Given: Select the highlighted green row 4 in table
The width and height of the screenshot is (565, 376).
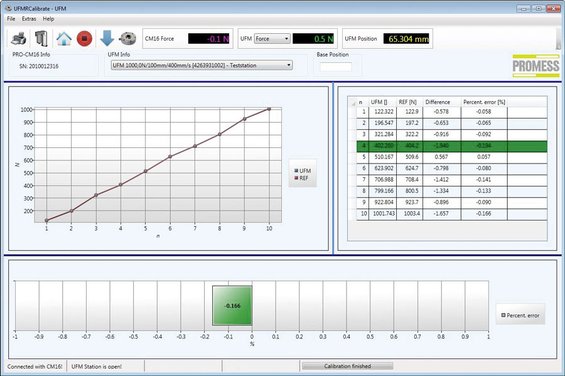Looking at the screenshot, I should pyautogui.click(x=452, y=146).
